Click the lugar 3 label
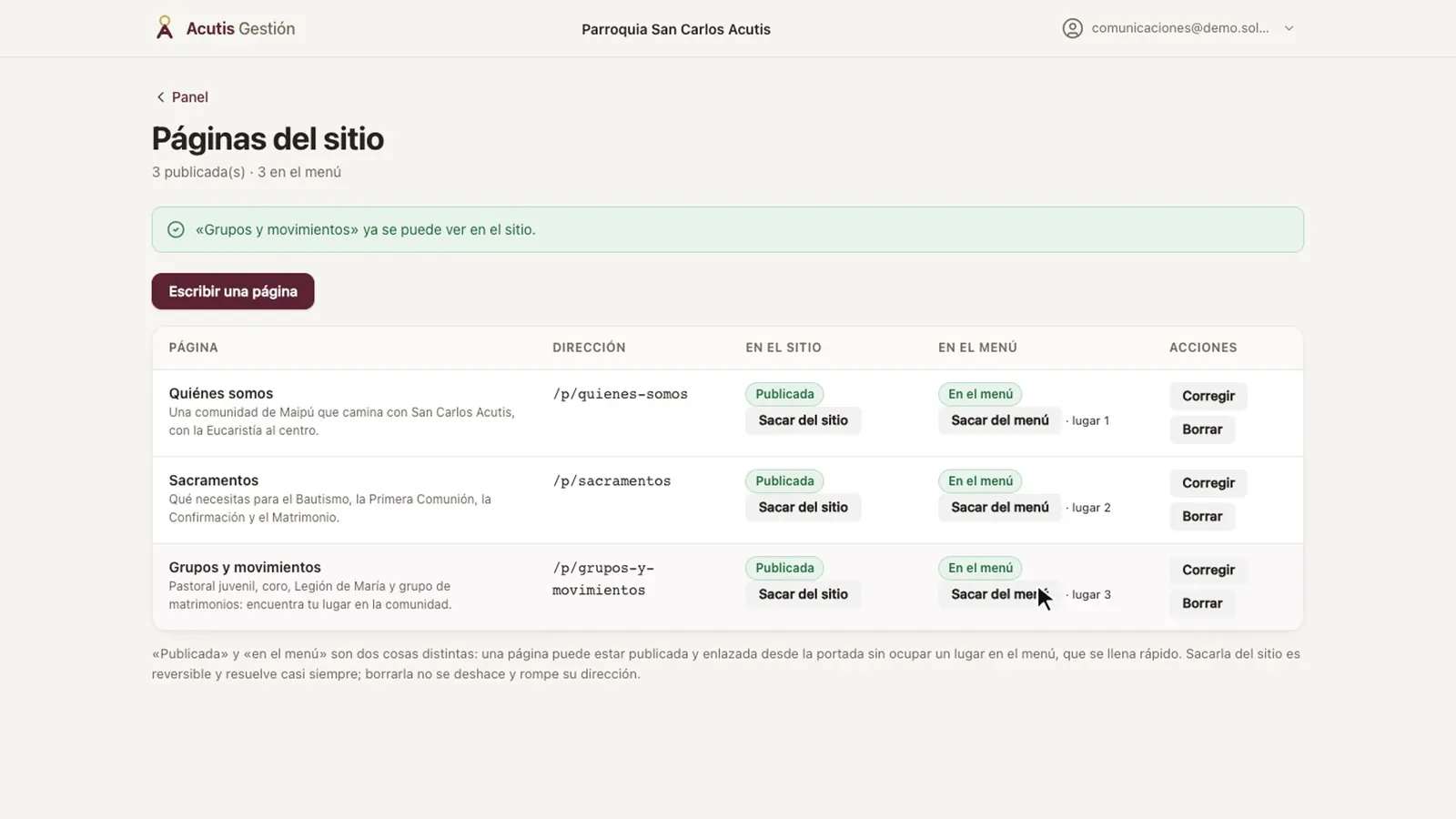Screen dimensions: 1456x819 pyautogui.click(x=1089, y=595)
